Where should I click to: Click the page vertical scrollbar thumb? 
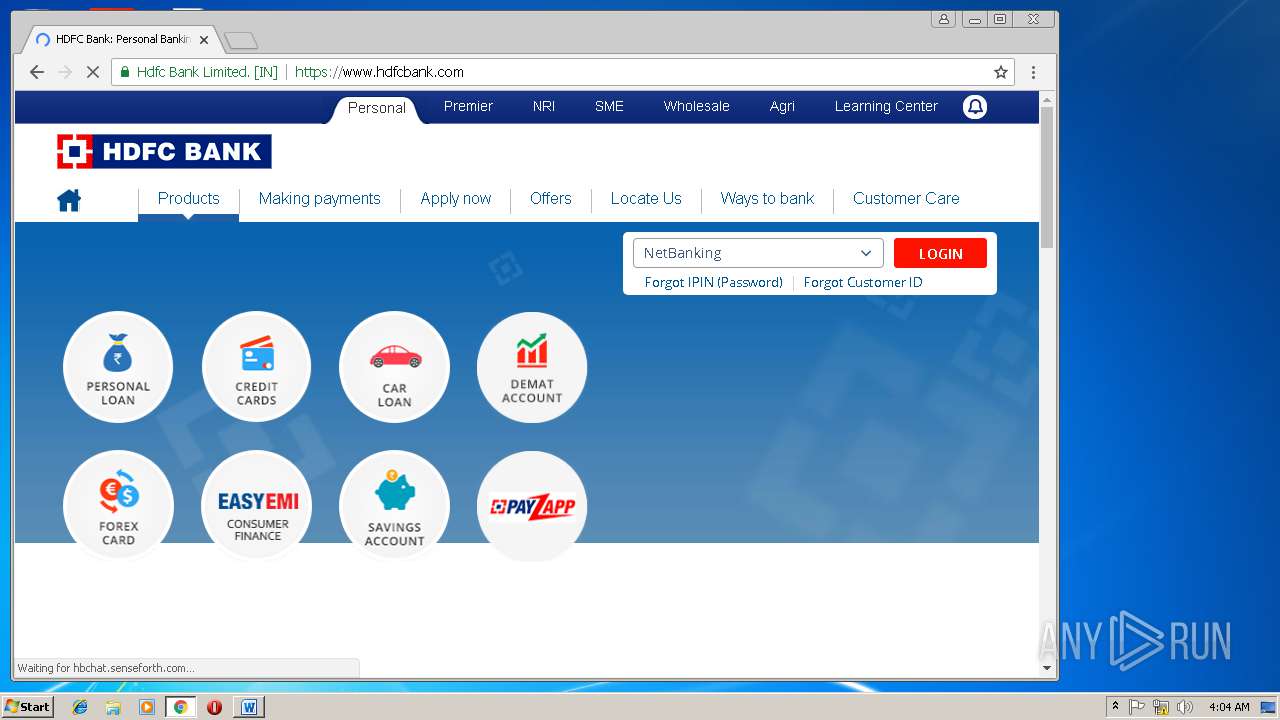1047,177
